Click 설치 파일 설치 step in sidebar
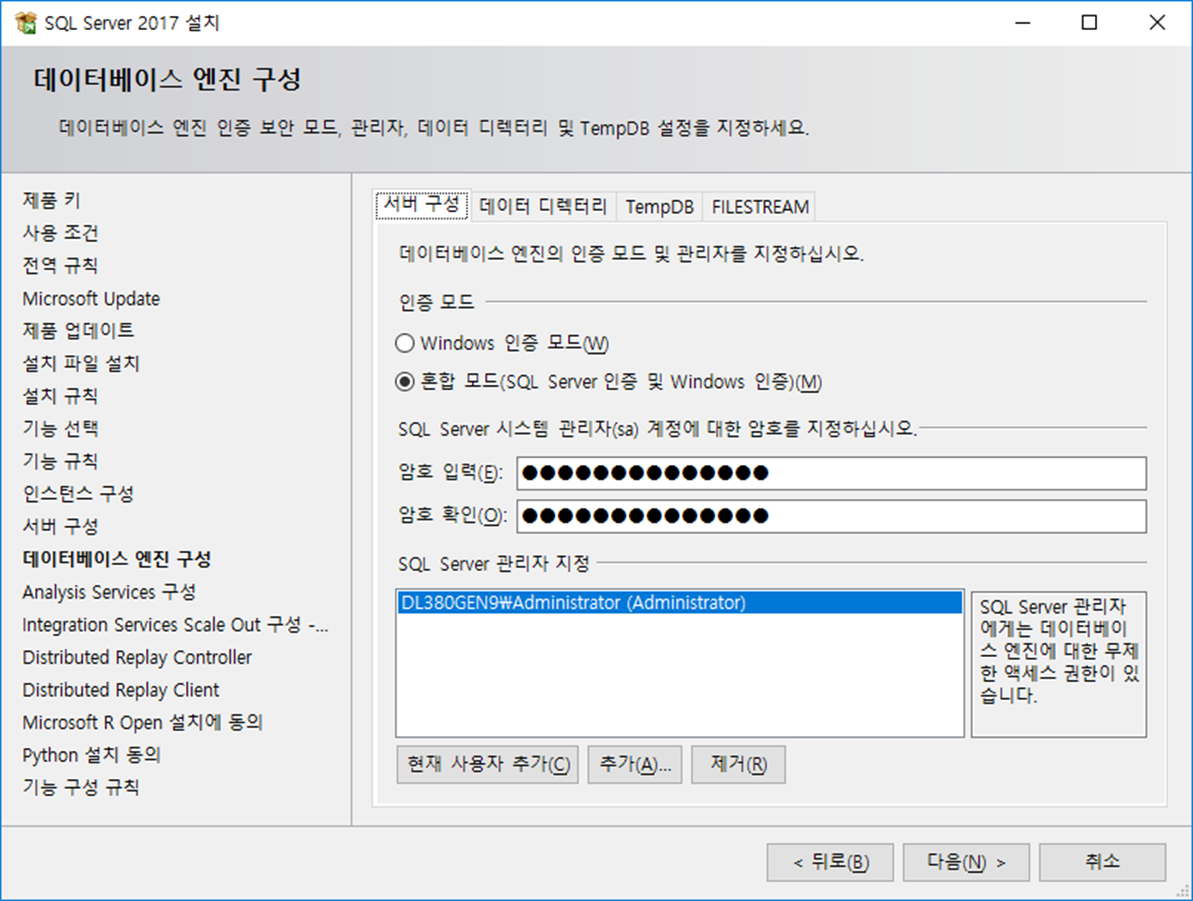1193x901 pixels. (81, 364)
